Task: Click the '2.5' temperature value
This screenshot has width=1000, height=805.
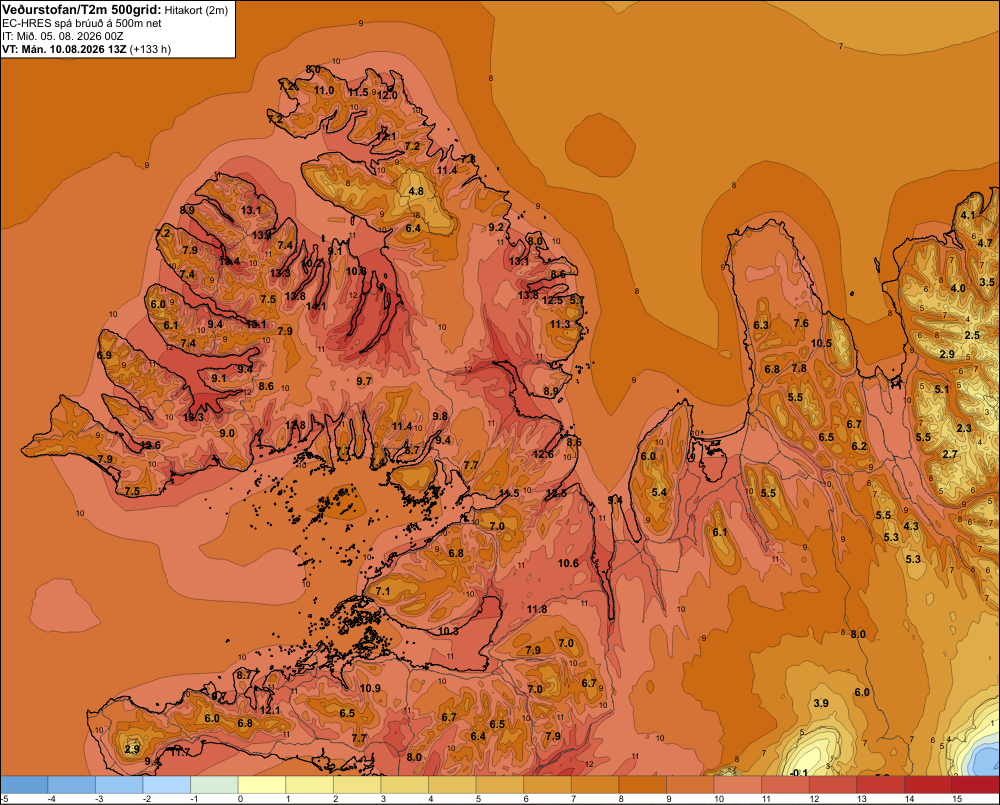Action: 972,335
